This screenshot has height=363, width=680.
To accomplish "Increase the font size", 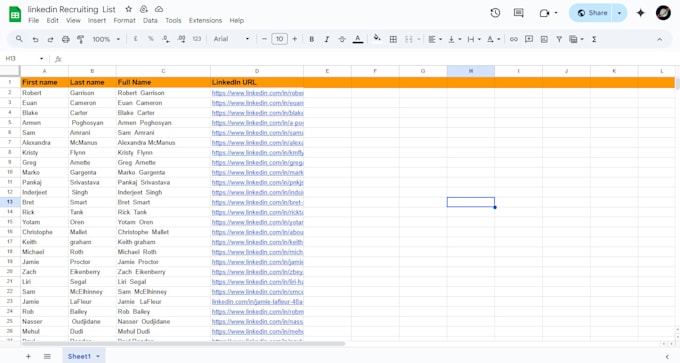I will point(295,39).
